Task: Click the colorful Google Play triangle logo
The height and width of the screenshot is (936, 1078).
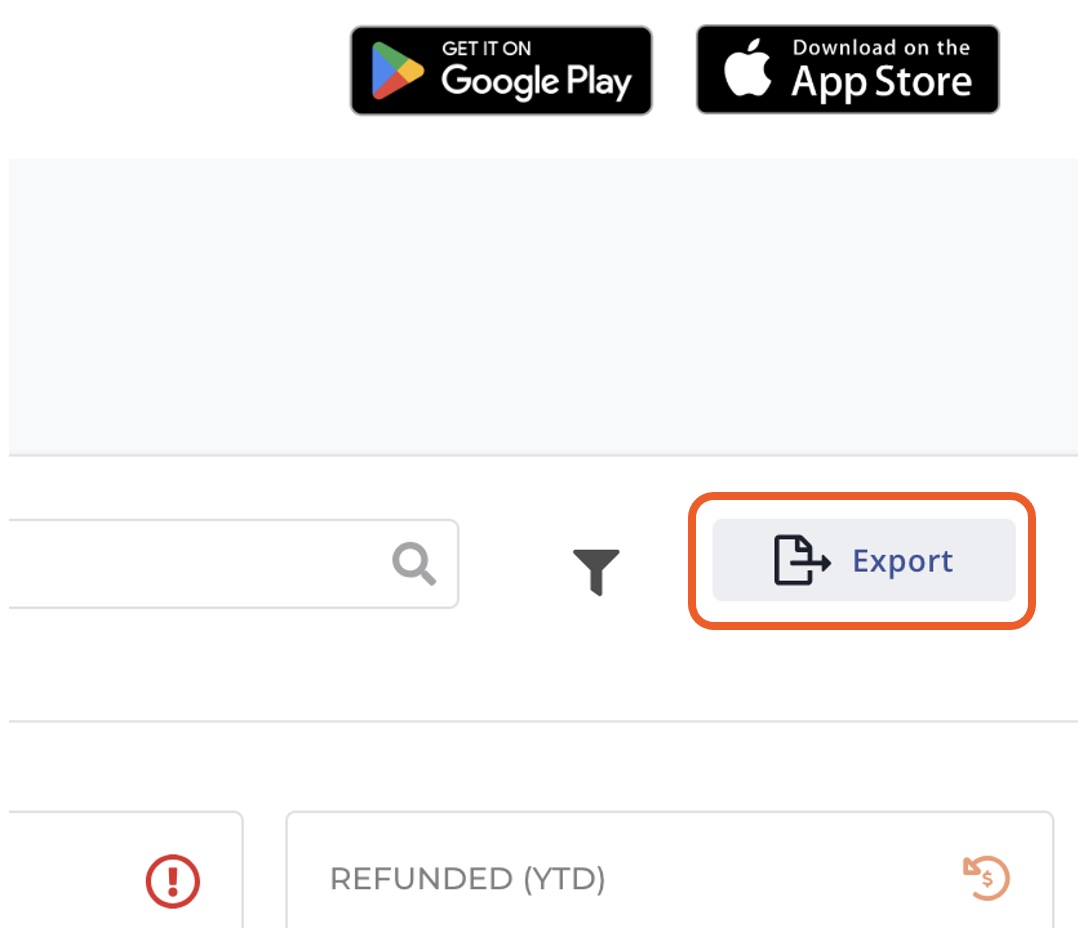Action: click(397, 70)
